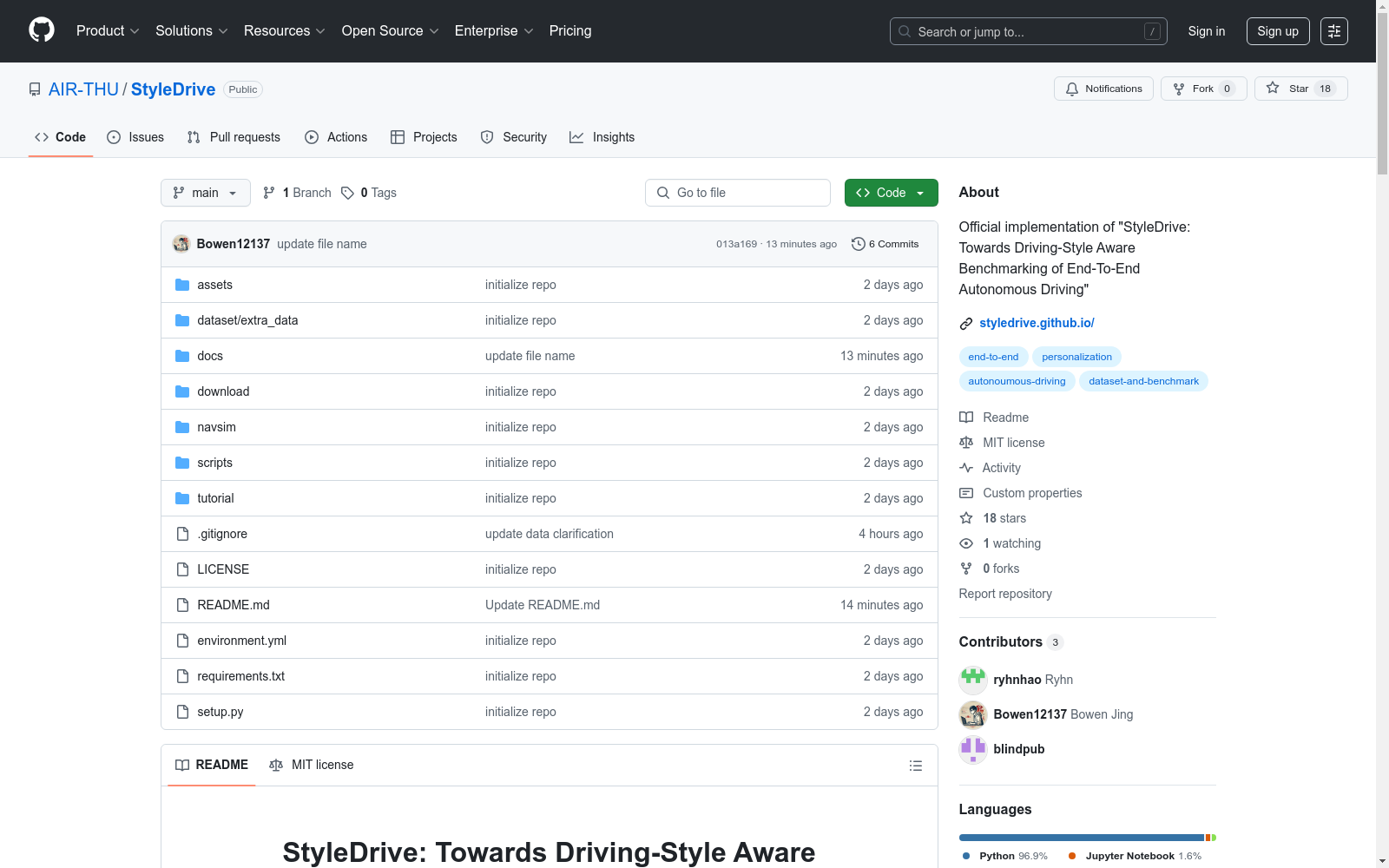
Task: Open the Actions tab
Action: 336,137
